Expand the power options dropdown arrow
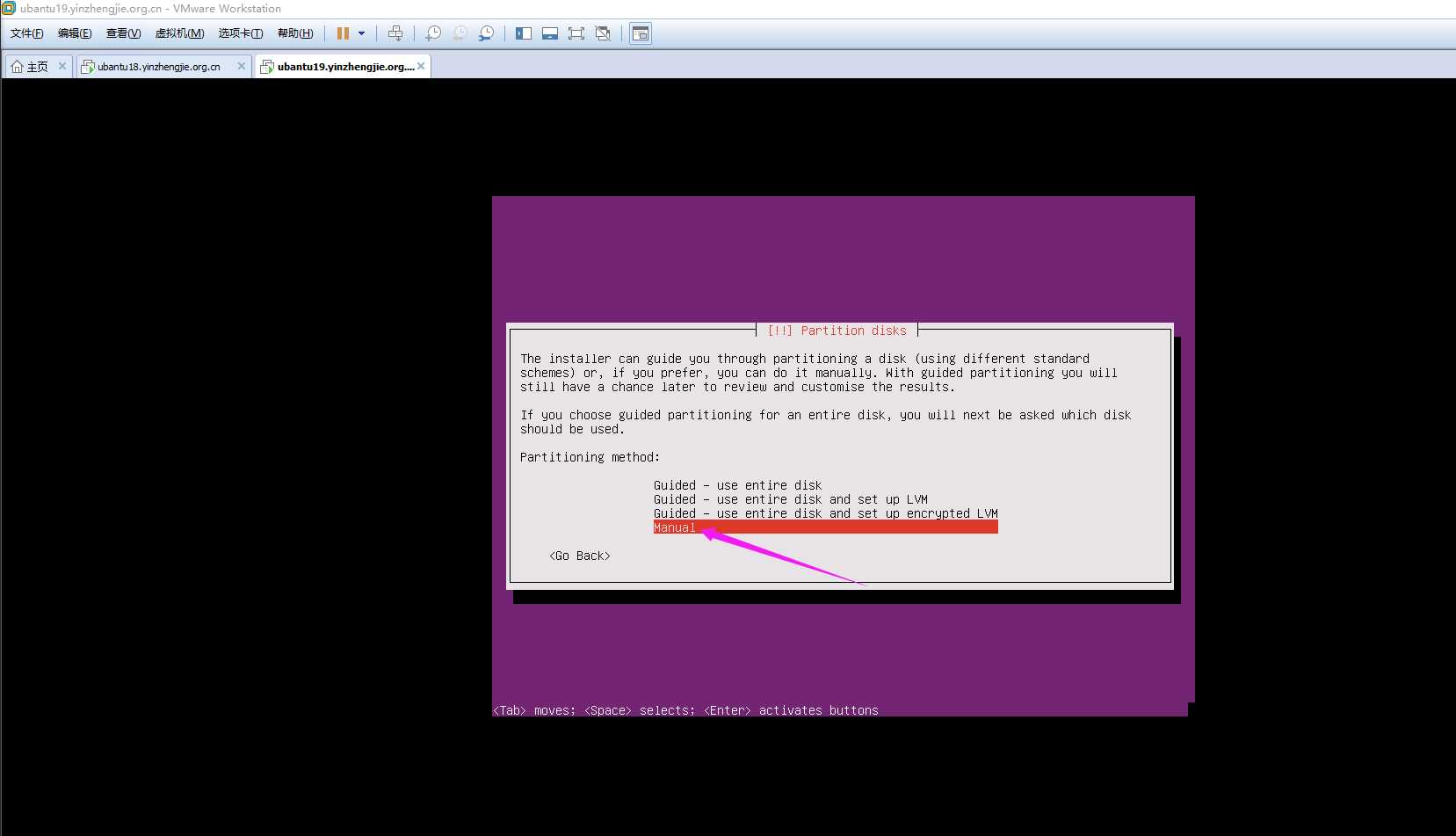Viewport: 1456px width, 836px height. (361, 33)
